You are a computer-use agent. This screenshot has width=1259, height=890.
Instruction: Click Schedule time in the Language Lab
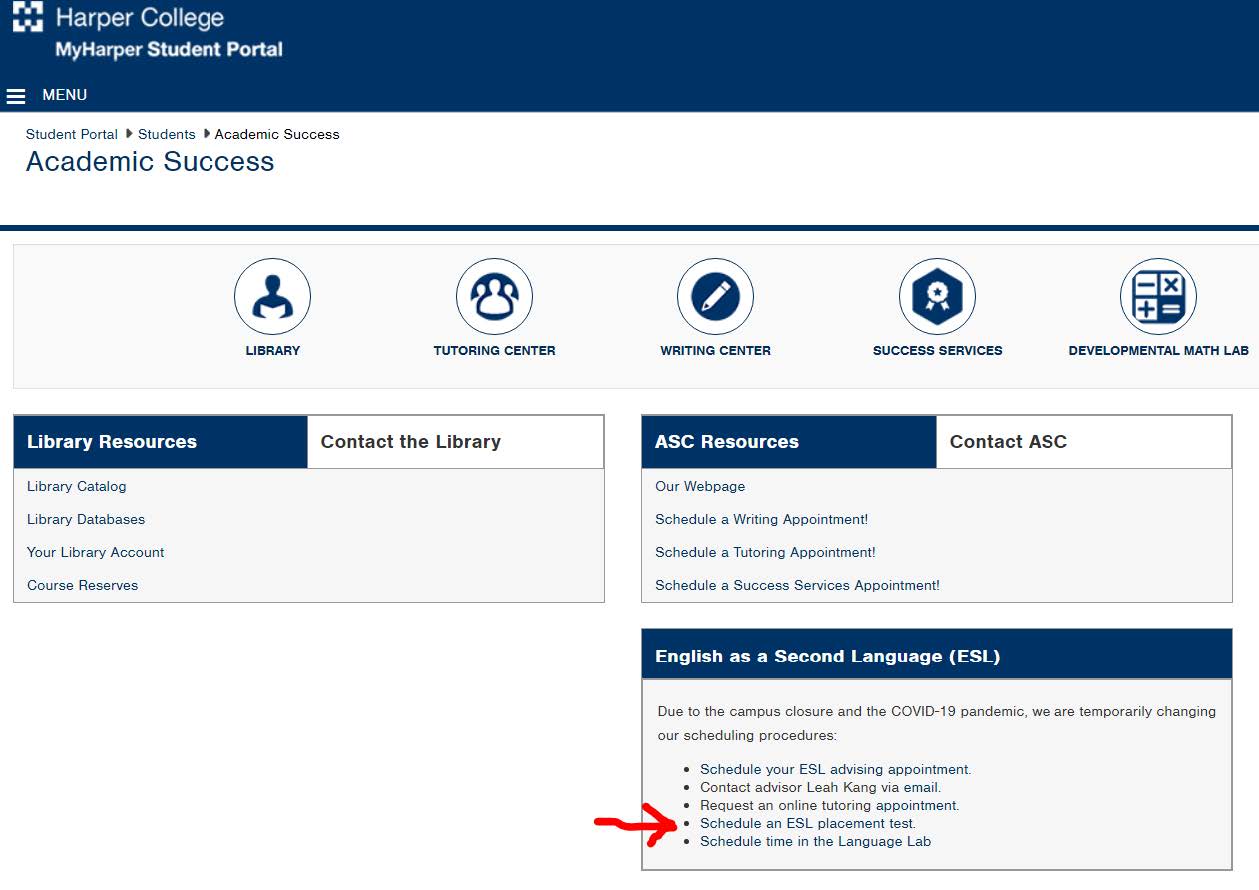pos(816,841)
